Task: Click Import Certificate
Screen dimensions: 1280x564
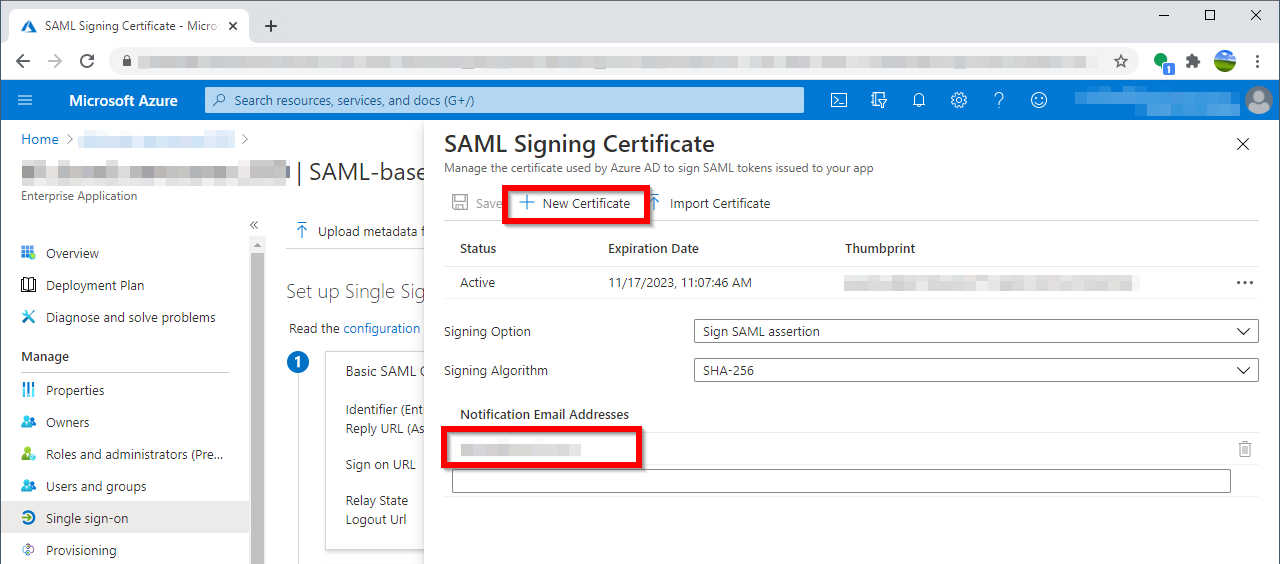Action: click(709, 203)
